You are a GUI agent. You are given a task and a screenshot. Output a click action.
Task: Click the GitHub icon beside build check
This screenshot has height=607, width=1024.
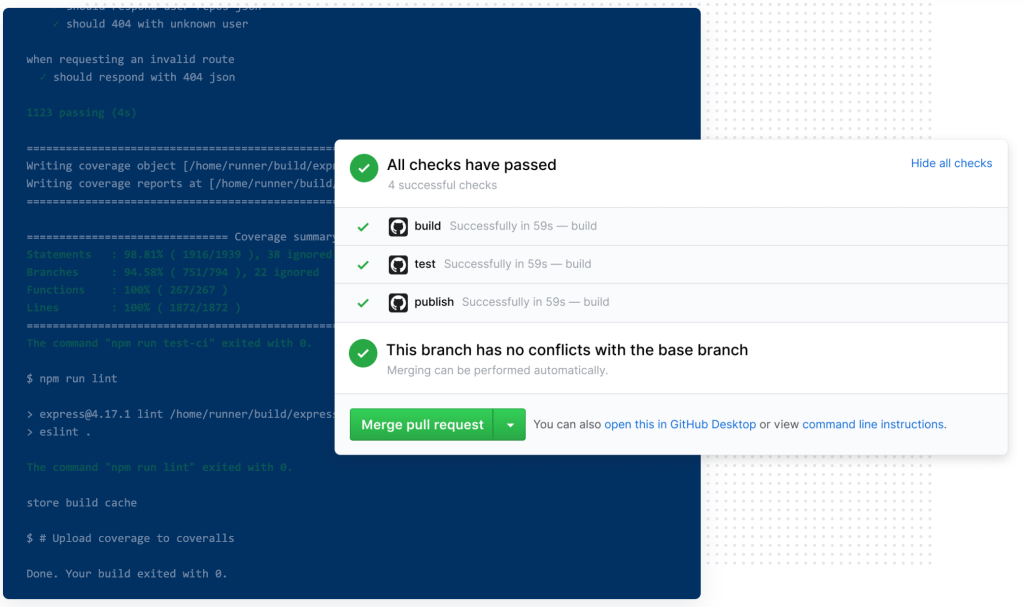(x=398, y=227)
